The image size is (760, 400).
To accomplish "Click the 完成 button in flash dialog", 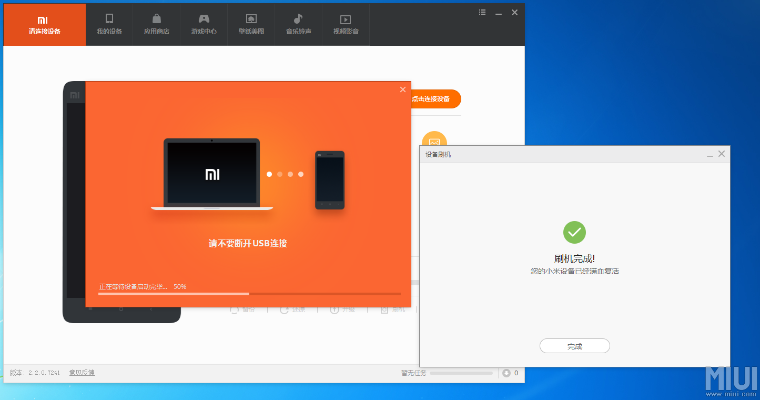I will click(574, 346).
